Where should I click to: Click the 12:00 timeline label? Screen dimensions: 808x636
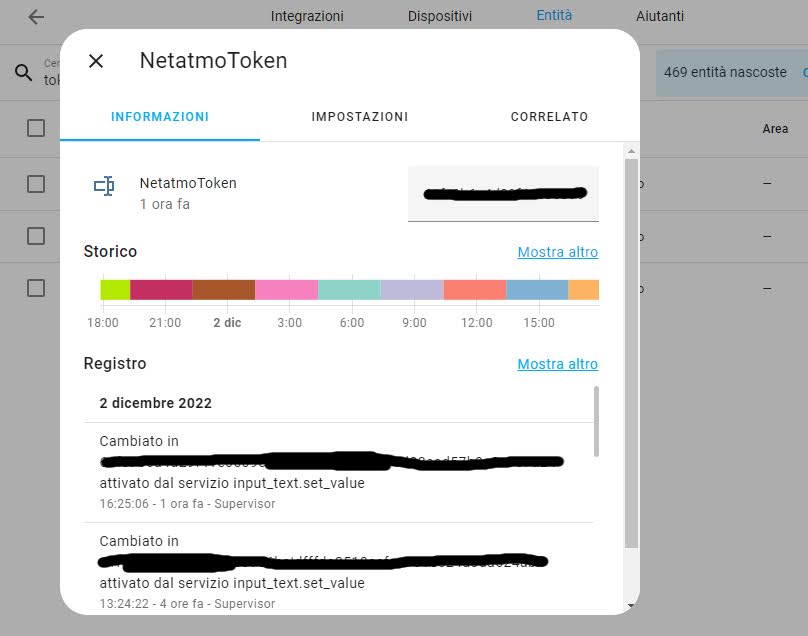[477, 323]
